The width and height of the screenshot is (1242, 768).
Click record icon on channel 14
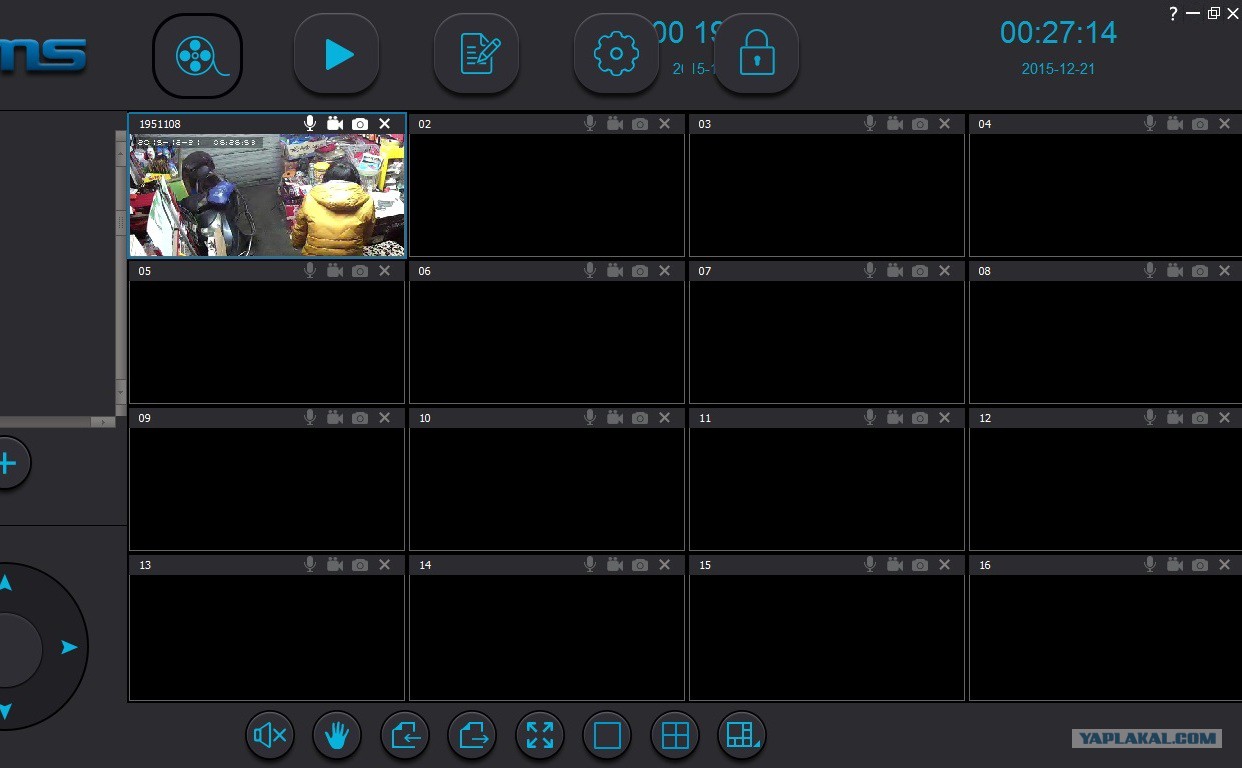click(x=615, y=564)
